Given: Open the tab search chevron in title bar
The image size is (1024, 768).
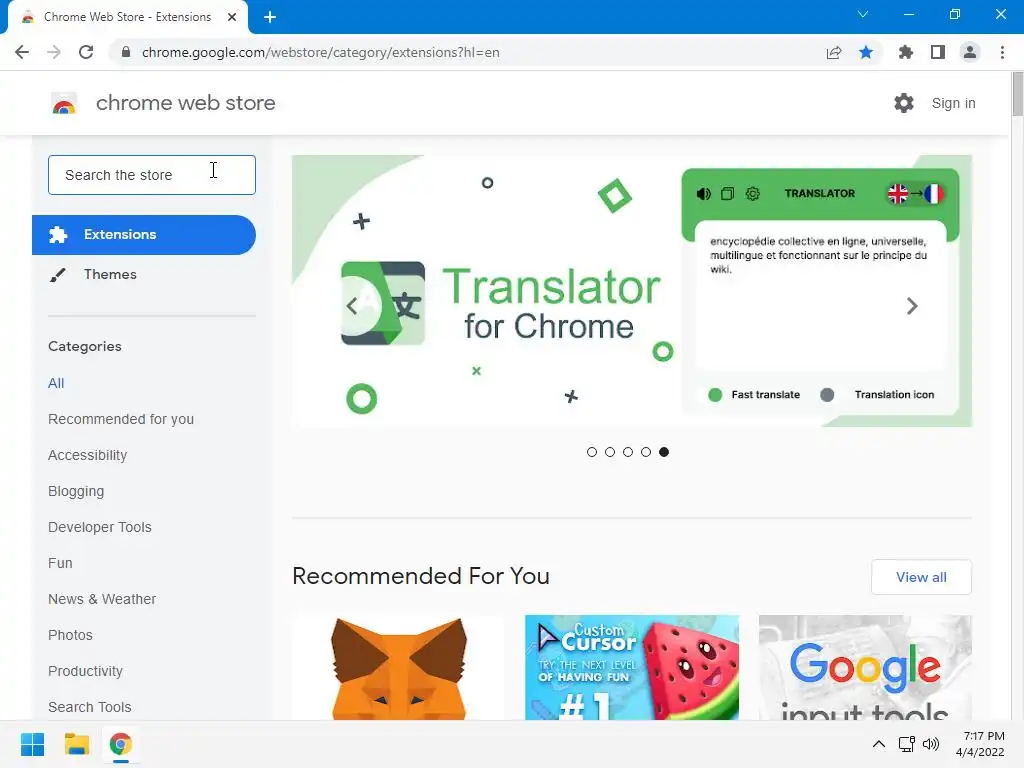Looking at the screenshot, I should coord(863,14).
